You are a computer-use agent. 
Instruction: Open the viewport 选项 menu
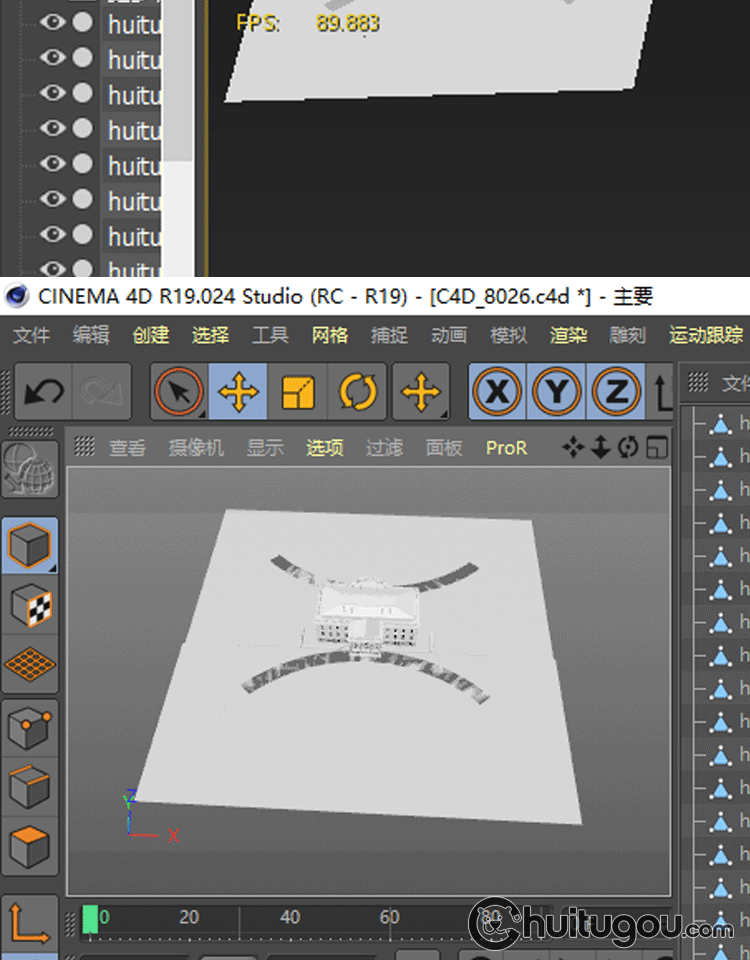coord(324,448)
